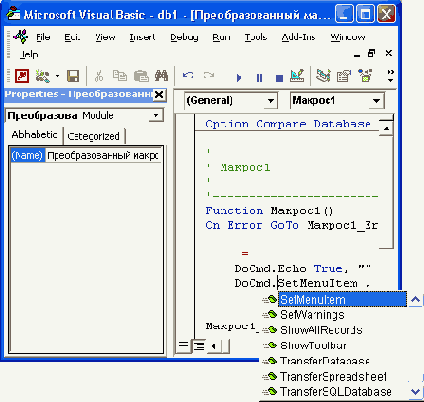The height and width of the screenshot is (402, 424).
Task: Open the Edit menu
Action: pyautogui.click(x=72, y=37)
